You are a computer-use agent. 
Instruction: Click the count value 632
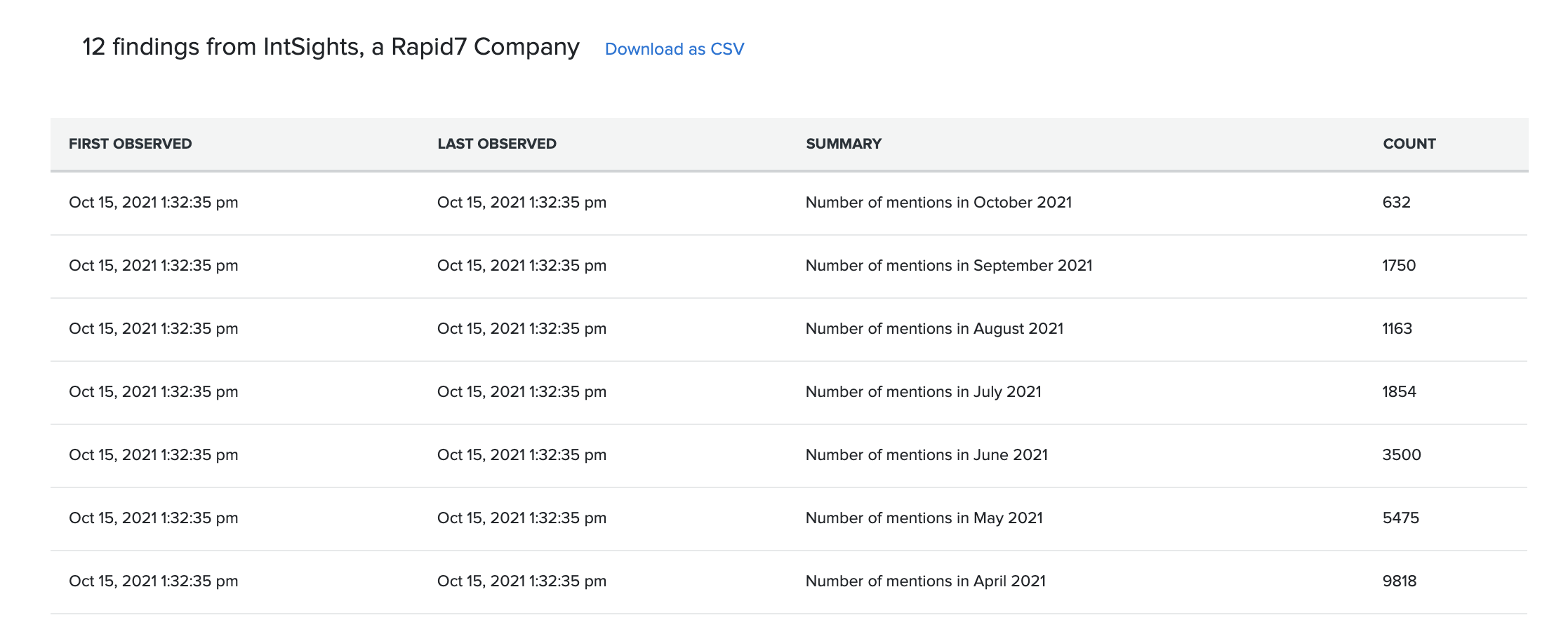(x=1396, y=203)
